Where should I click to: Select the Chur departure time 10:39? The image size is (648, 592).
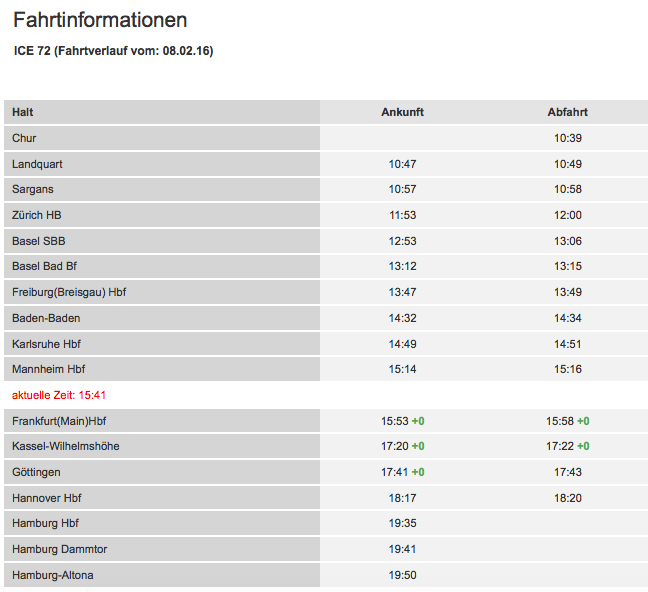tap(568, 138)
